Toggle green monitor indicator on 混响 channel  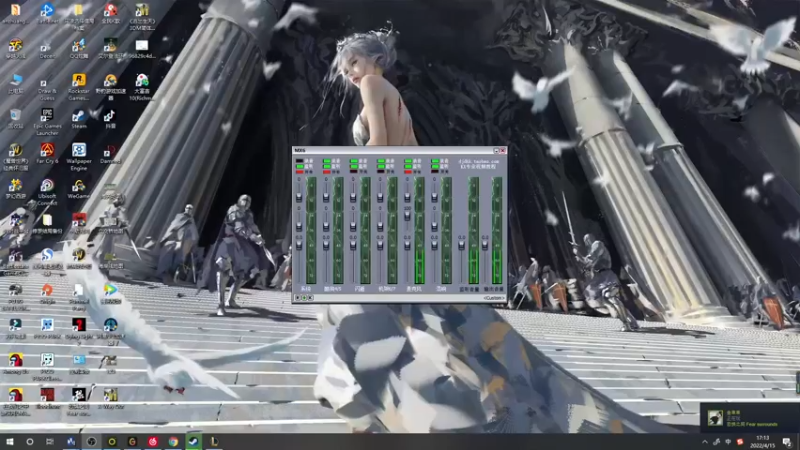pyautogui.click(x=435, y=166)
